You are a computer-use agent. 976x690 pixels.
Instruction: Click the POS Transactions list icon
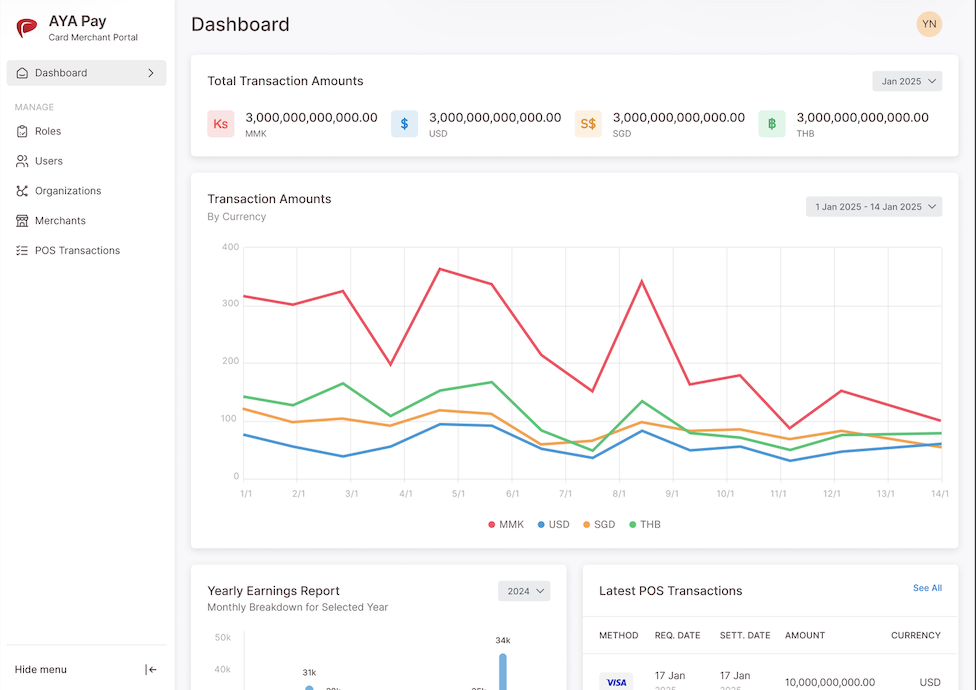(x=22, y=251)
